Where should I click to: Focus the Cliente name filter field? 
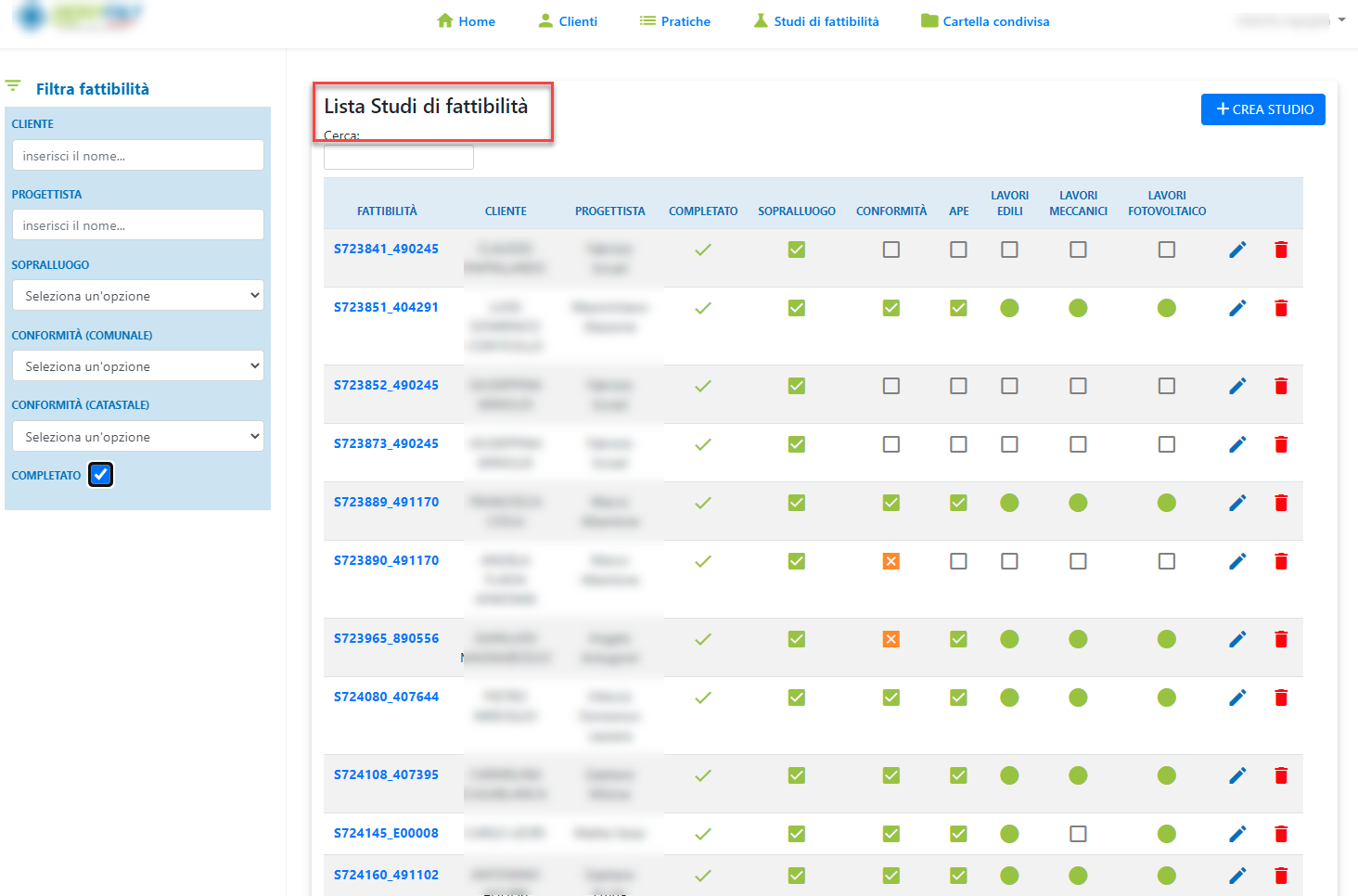pos(138,155)
